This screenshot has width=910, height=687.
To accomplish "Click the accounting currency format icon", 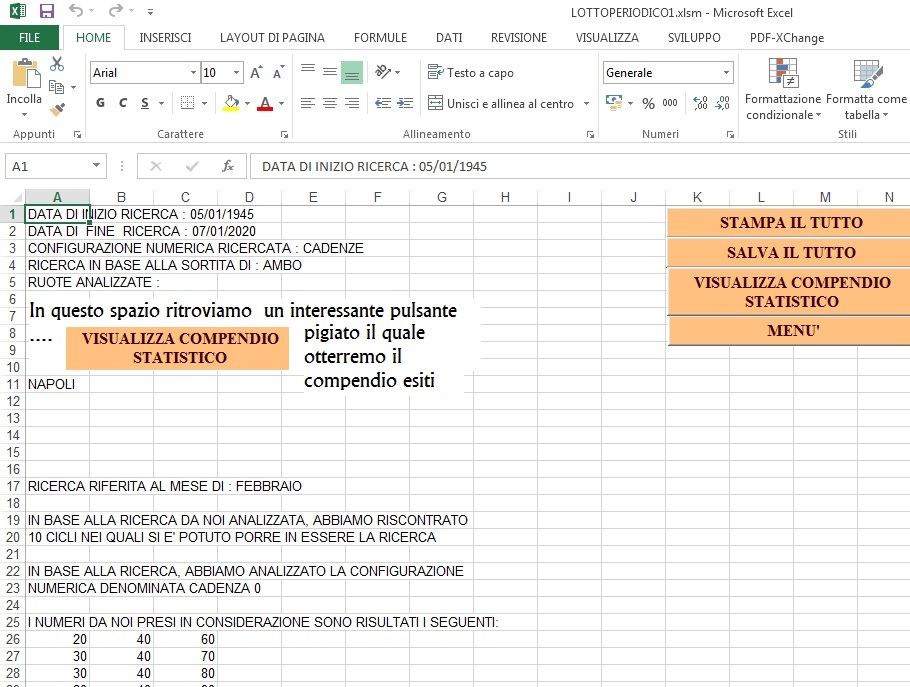I will 613,103.
